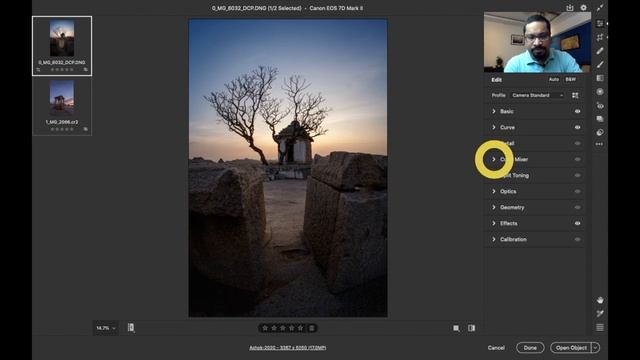The height and width of the screenshot is (360, 640).
Task: Select the Radial Filter tool
Action: point(600,91)
